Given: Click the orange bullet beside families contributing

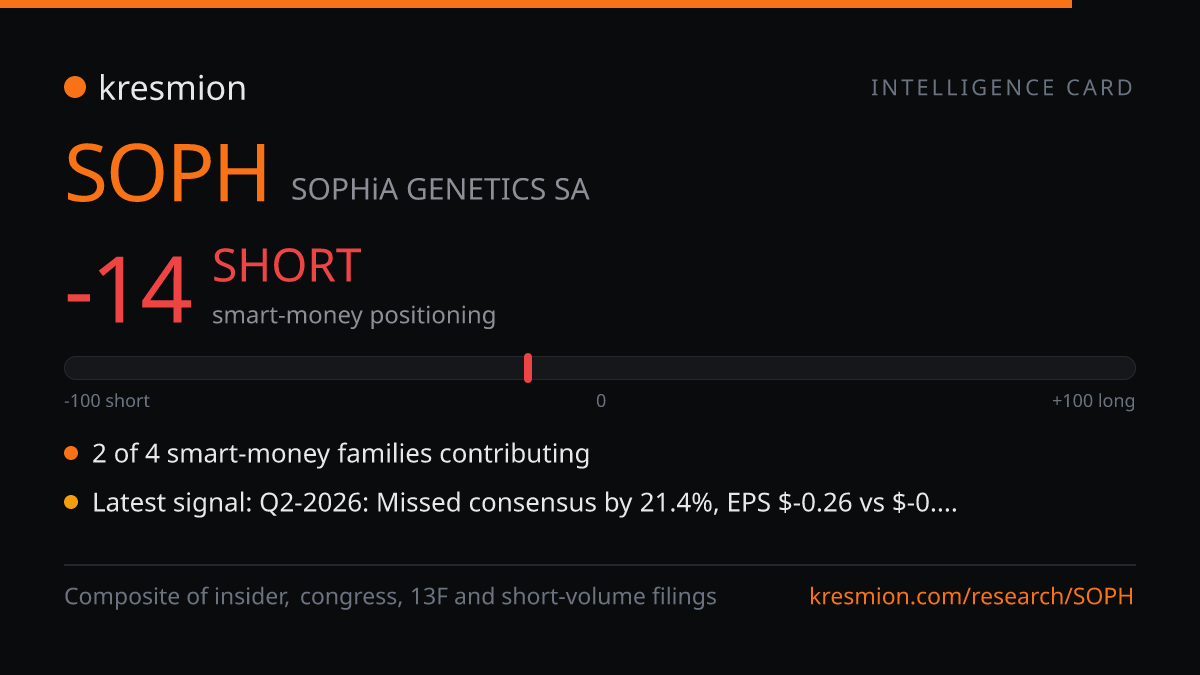Looking at the screenshot, I should click(71, 454).
